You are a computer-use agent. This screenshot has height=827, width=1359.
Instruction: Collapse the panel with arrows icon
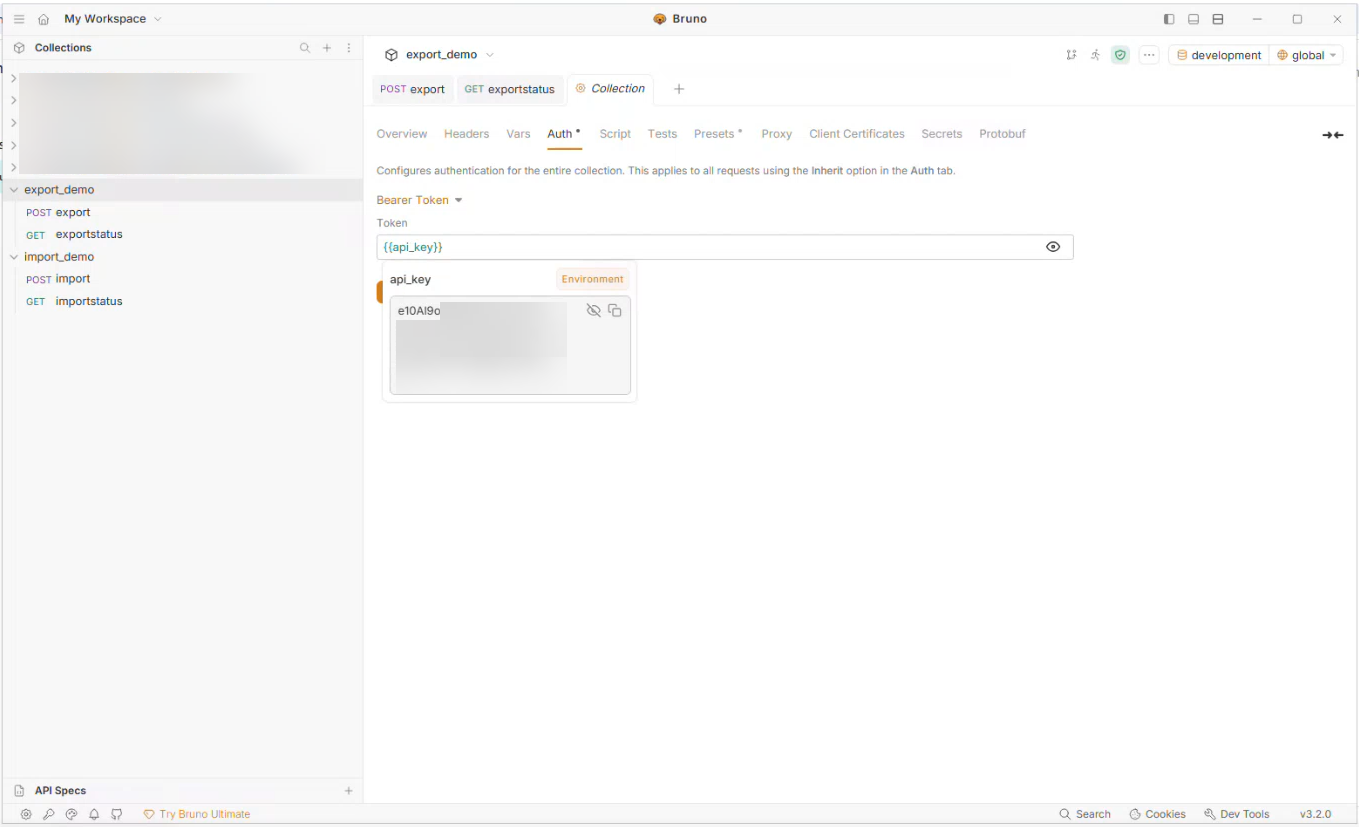(1333, 135)
